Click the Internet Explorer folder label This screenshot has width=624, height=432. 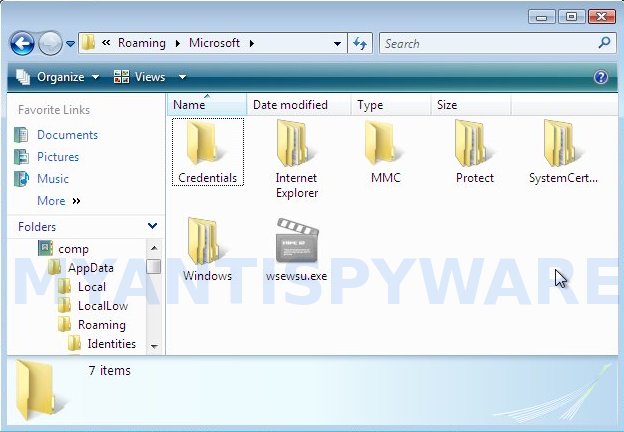point(296,185)
